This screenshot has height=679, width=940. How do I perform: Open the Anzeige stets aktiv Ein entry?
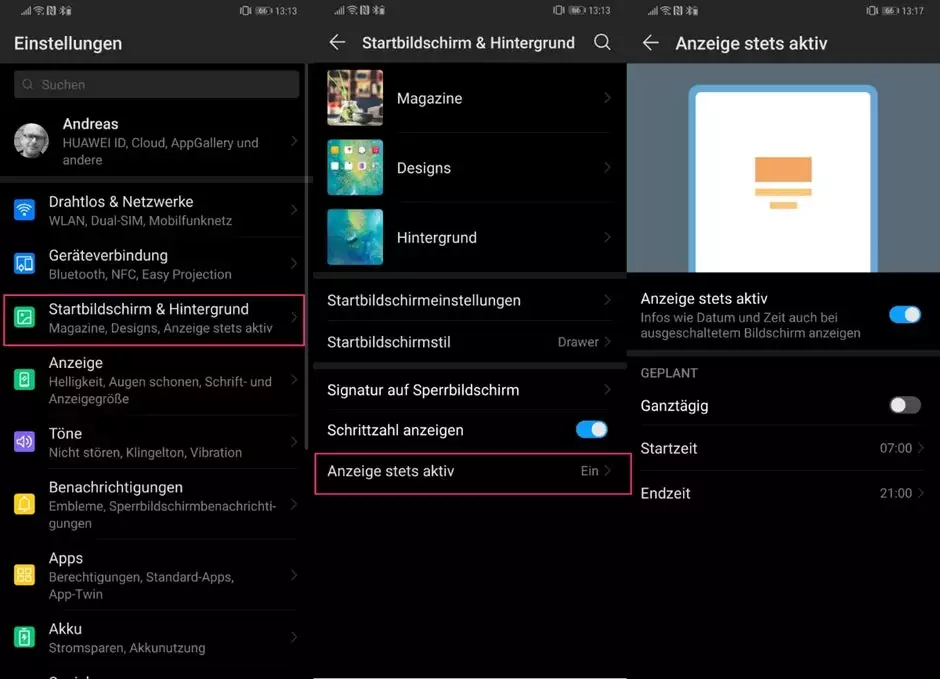click(471, 471)
